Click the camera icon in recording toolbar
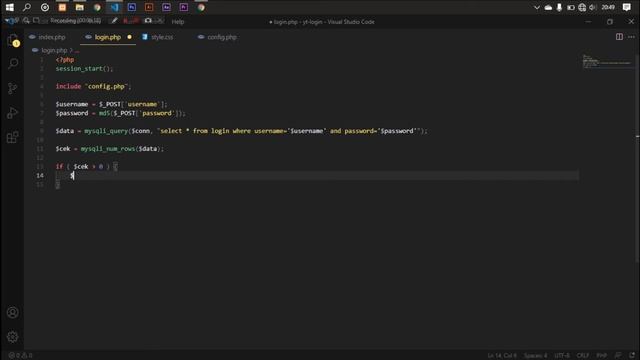The width and height of the screenshot is (640, 360). (148, 20)
